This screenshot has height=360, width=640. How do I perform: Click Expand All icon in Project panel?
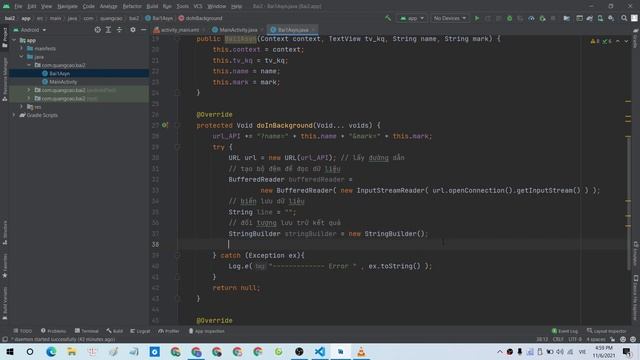click(x=108, y=30)
